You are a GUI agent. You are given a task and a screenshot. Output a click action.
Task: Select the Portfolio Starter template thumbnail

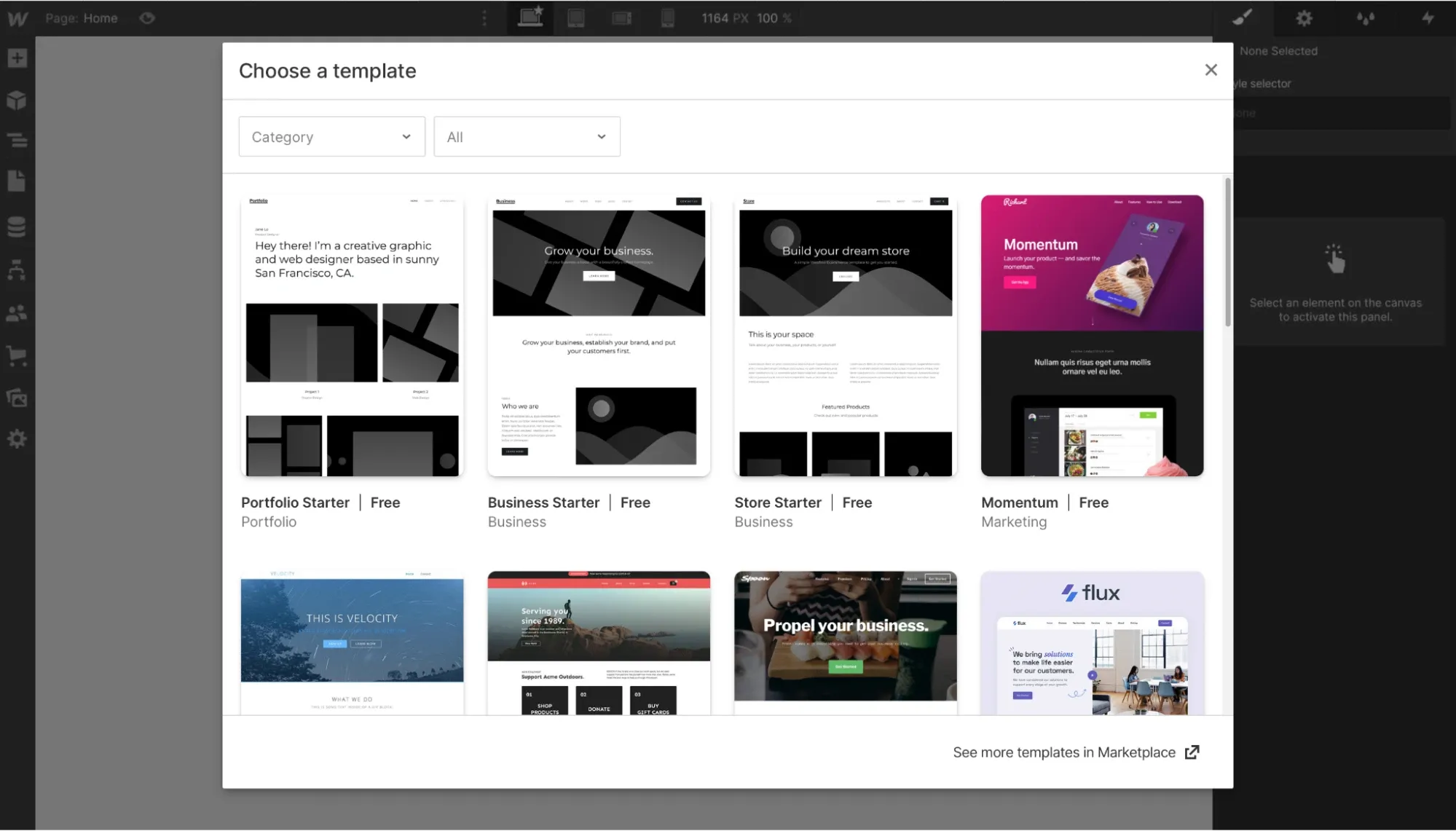[352, 336]
